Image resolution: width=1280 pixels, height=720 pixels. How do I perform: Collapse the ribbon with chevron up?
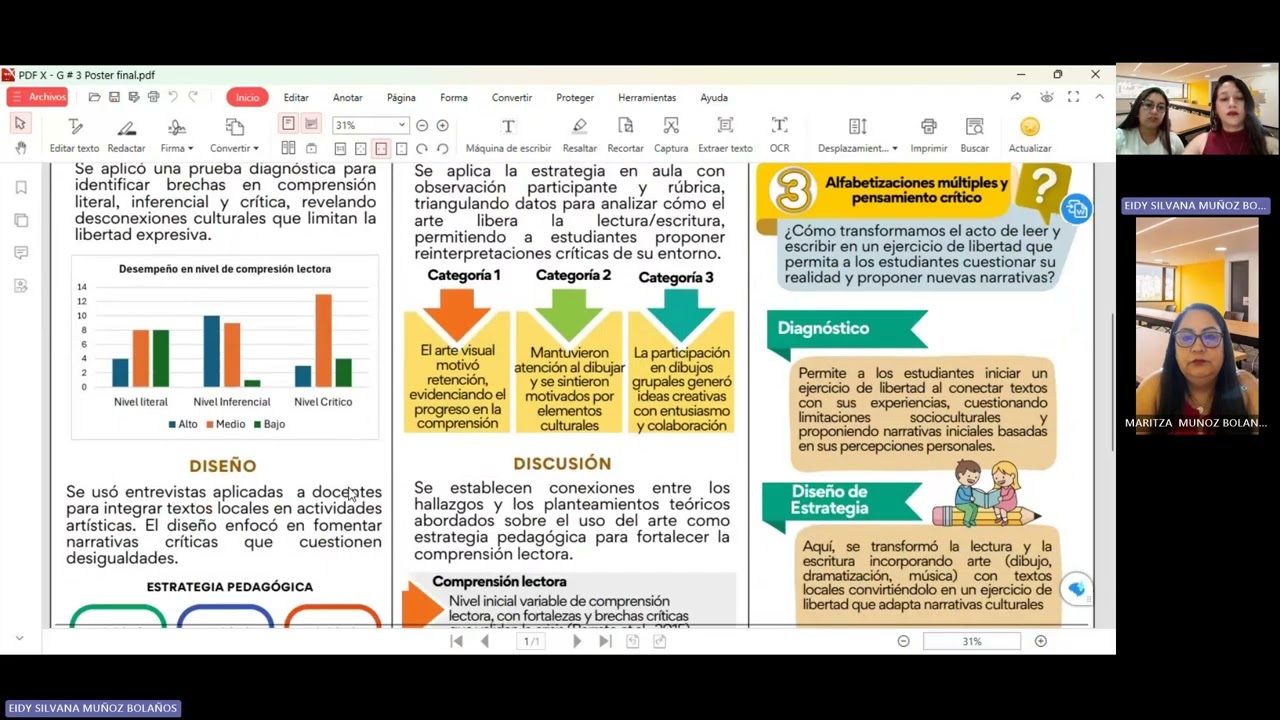point(1100,97)
